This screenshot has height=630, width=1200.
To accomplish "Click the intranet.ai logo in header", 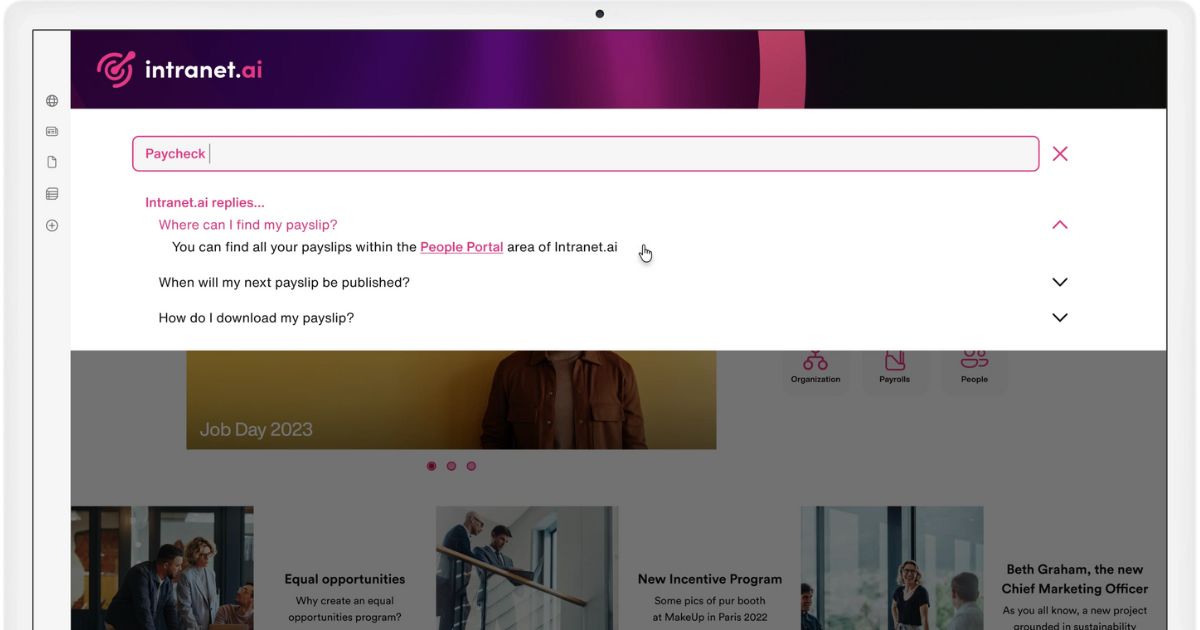I will [180, 69].
